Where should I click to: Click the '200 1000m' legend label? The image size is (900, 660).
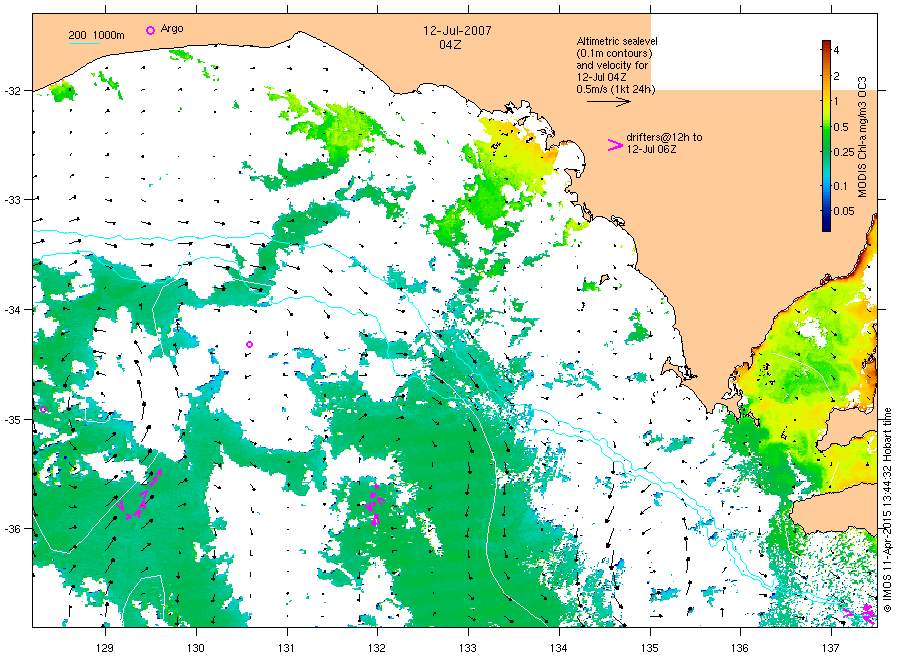96,35
